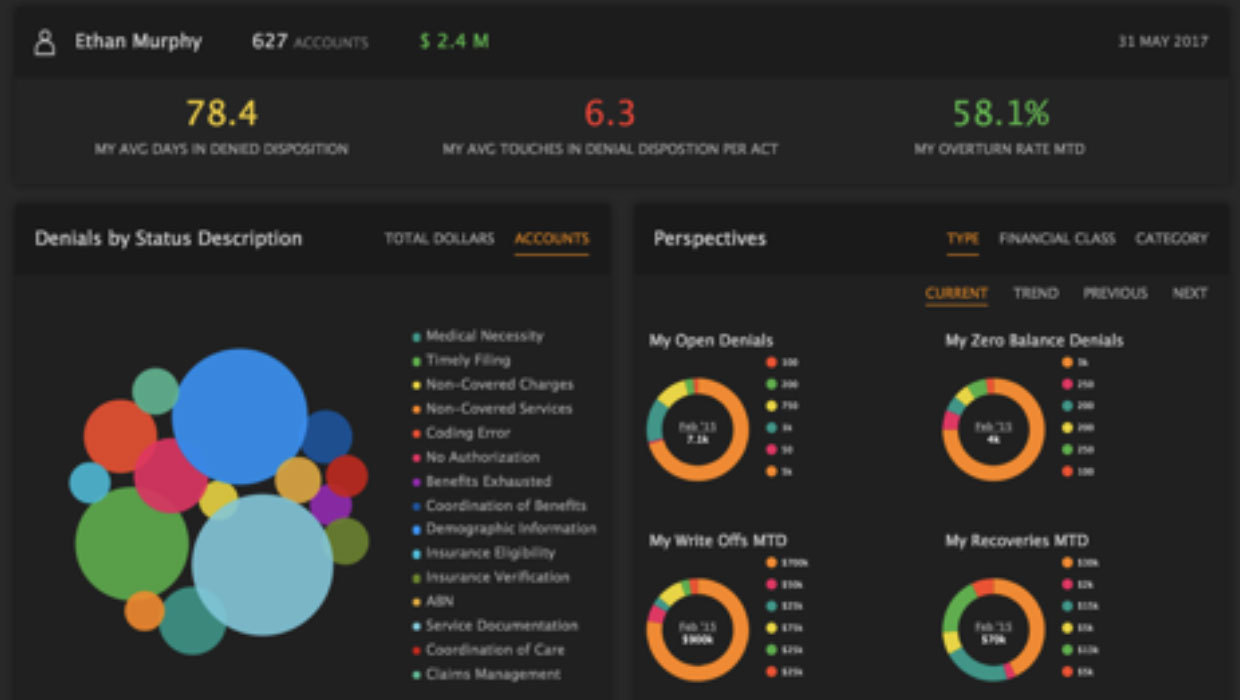This screenshot has width=1240, height=700.
Task: Open the TREND view
Action: pos(1034,293)
